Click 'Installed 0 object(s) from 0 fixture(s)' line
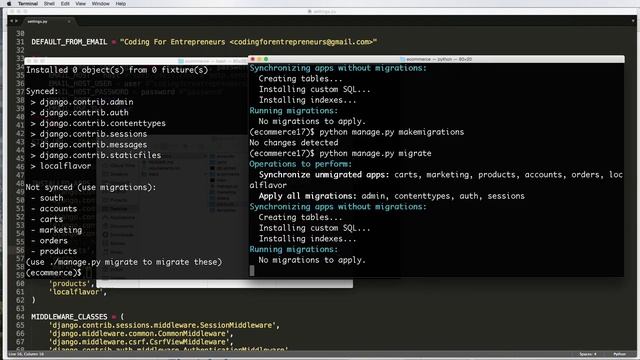The image size is (640, 360). [x=117, y=70]
